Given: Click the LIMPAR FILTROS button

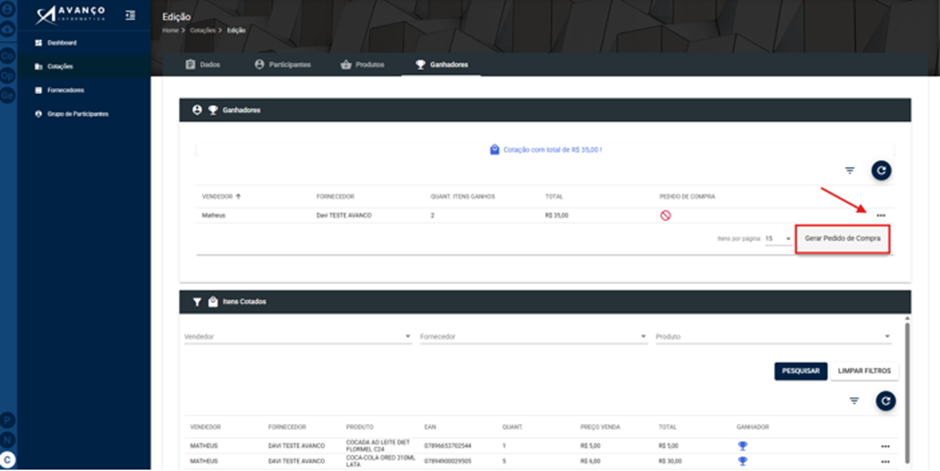Looking at the screenshot, I should click(x=864, y=371).
